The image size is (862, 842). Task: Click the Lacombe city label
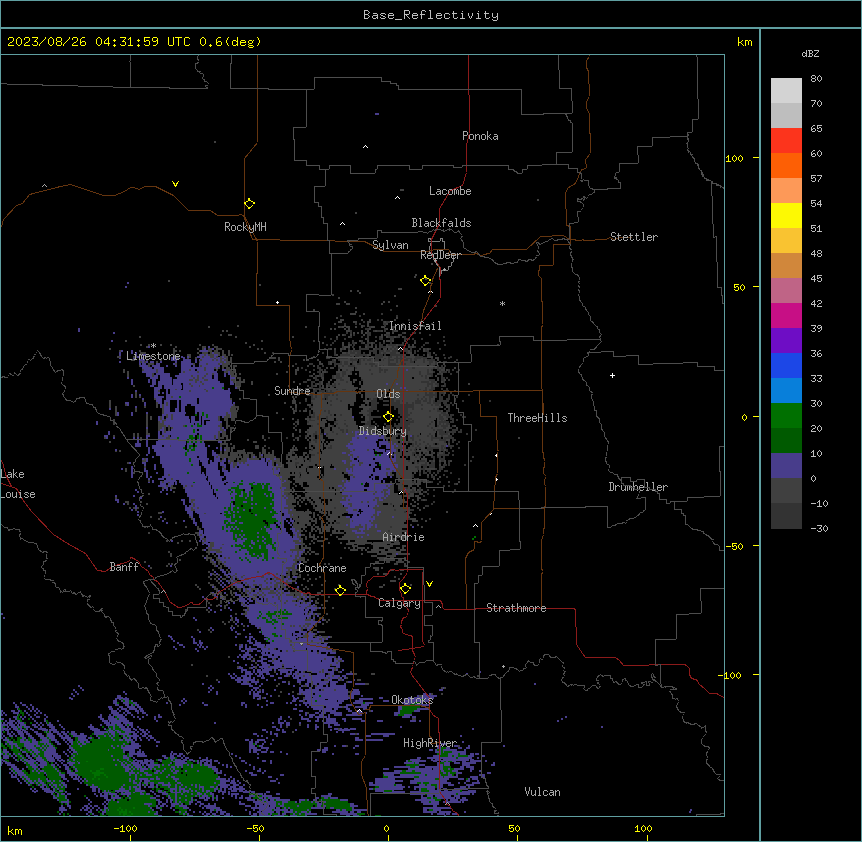click(450, 191)
